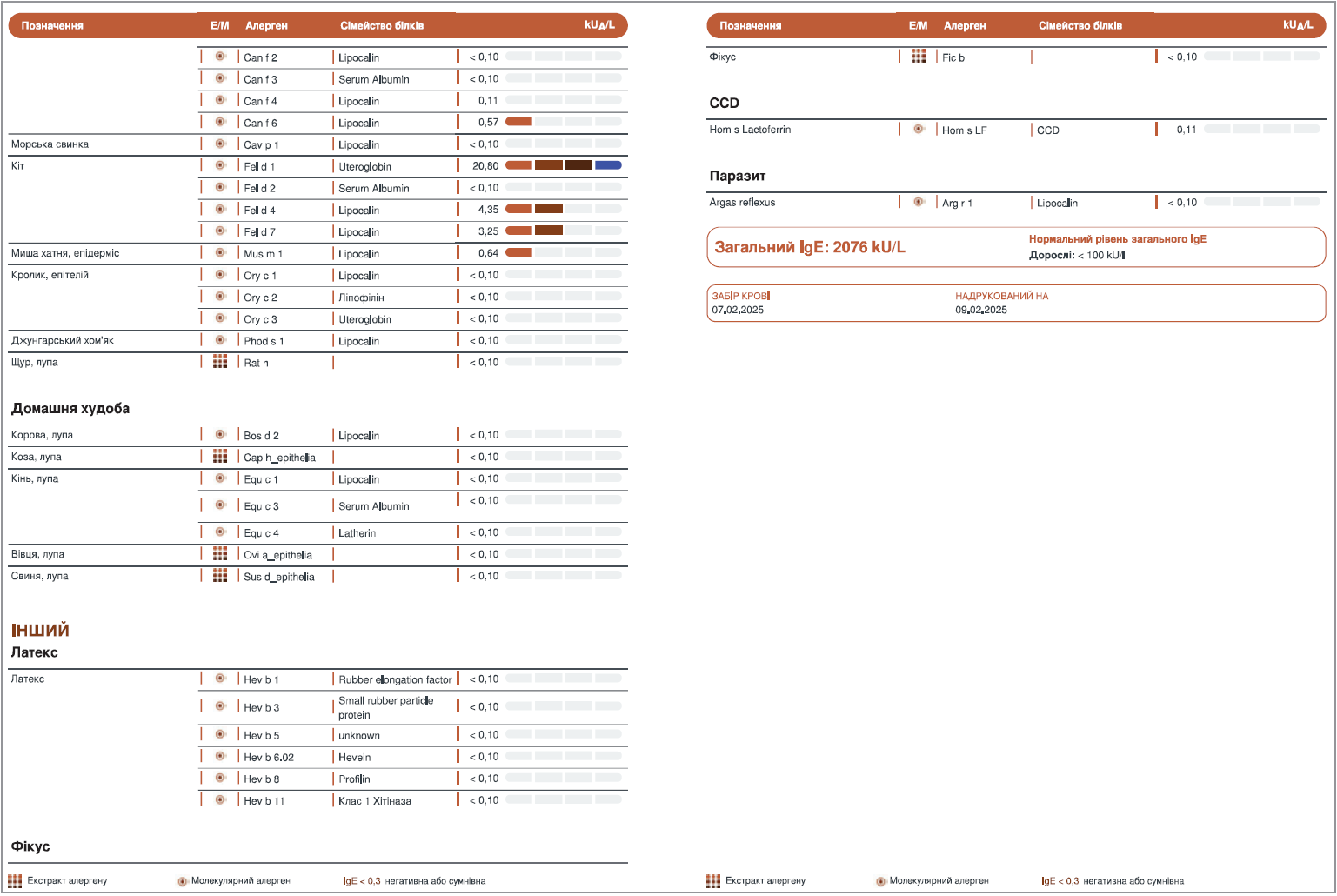Click the Загальний IgE: 2076 kU/L text
1337x896 pixels.
810,247
